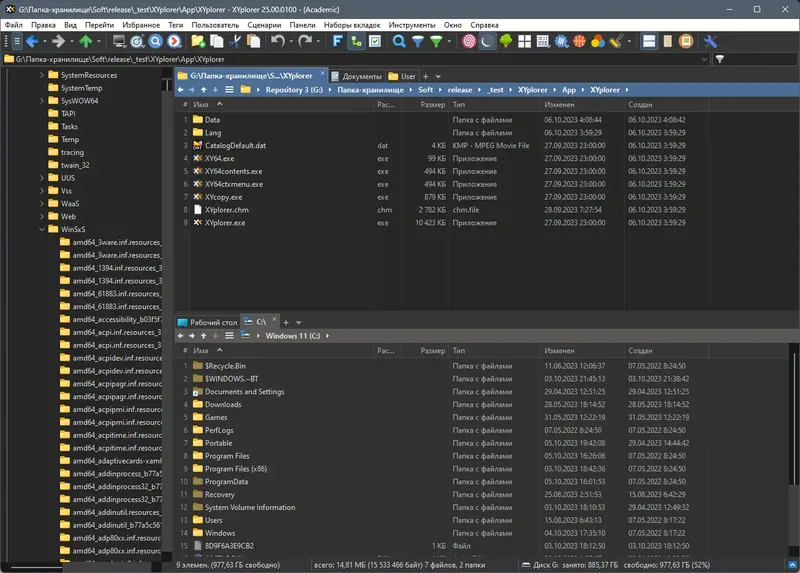Click the Undo arrow in the toolbar
This screenshot has width=800, height=573.
point(277,42)
